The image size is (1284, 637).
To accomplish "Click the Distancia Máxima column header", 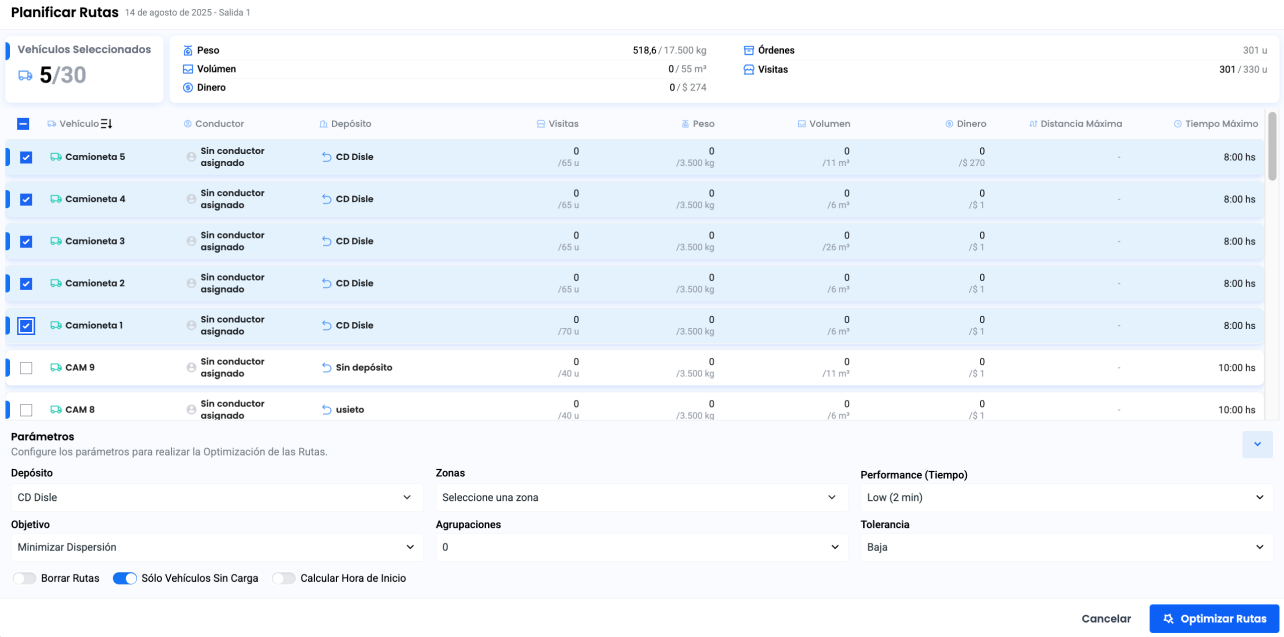I will click(1075, 124).
